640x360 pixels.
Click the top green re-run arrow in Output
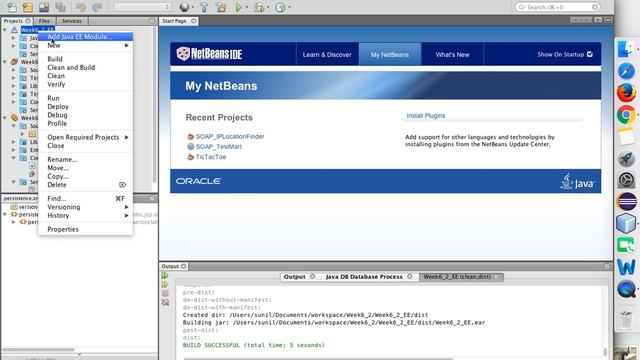click(165, 276)
